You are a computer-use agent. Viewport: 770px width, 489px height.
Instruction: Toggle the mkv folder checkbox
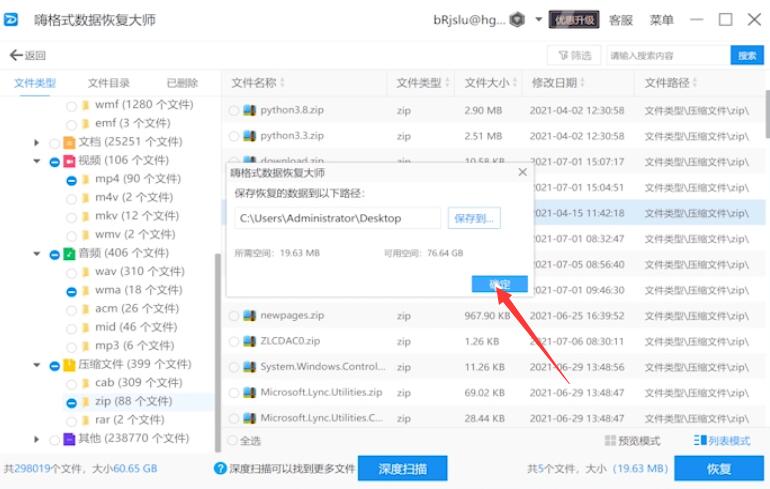tap(71, 217)
